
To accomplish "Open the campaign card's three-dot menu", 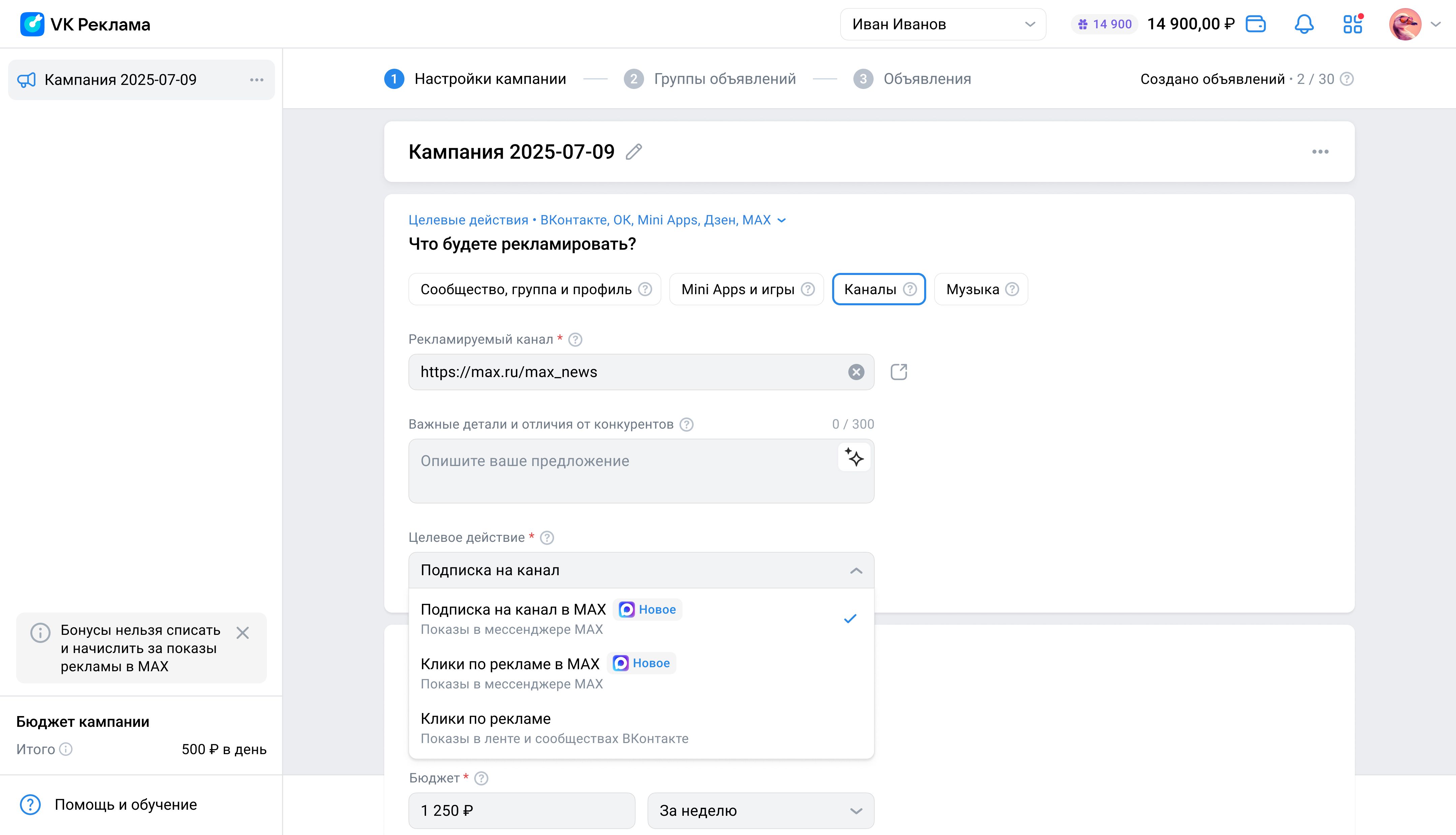I will 1320,152.
